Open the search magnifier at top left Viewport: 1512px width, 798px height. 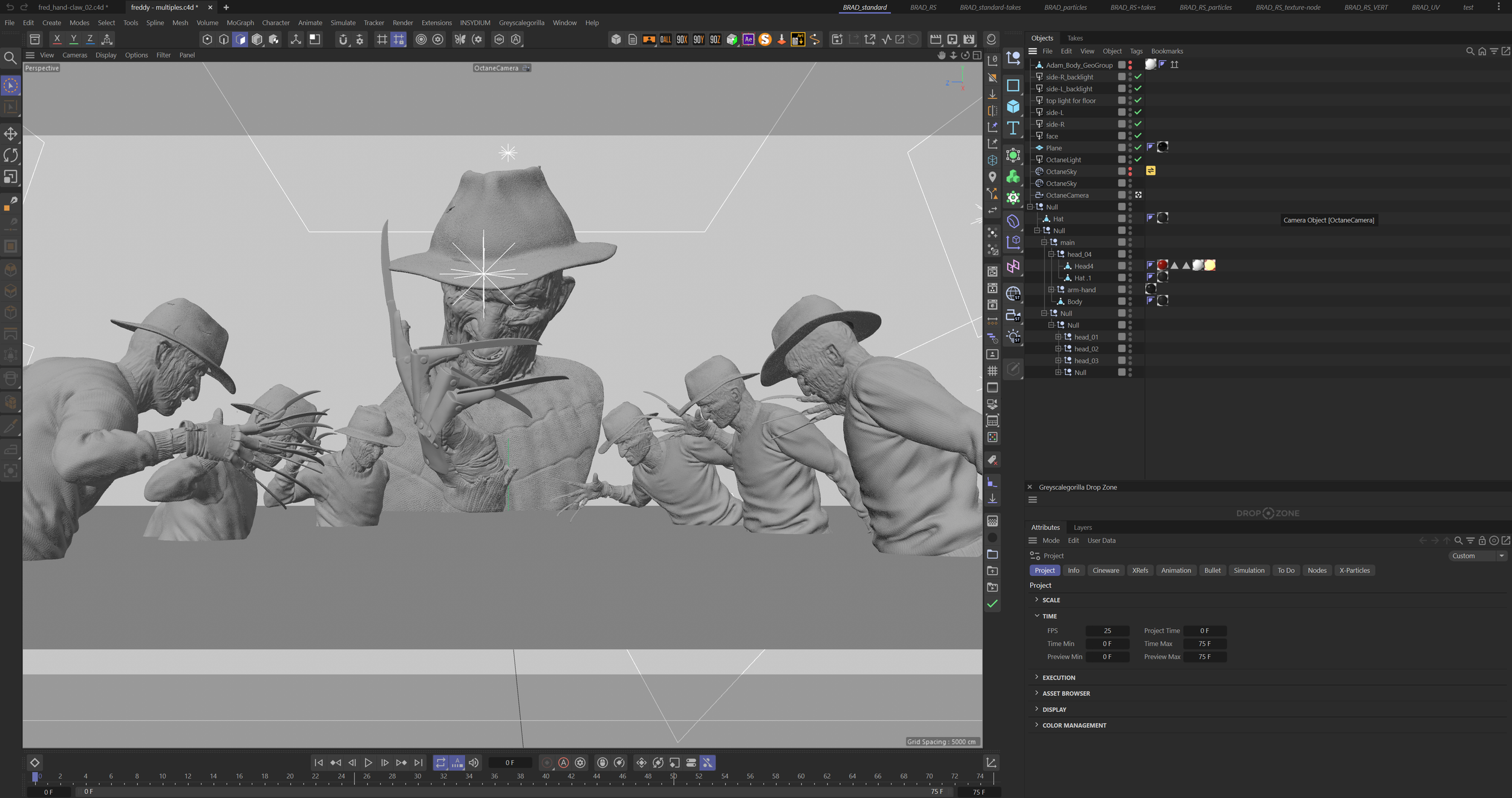point(10,58)
